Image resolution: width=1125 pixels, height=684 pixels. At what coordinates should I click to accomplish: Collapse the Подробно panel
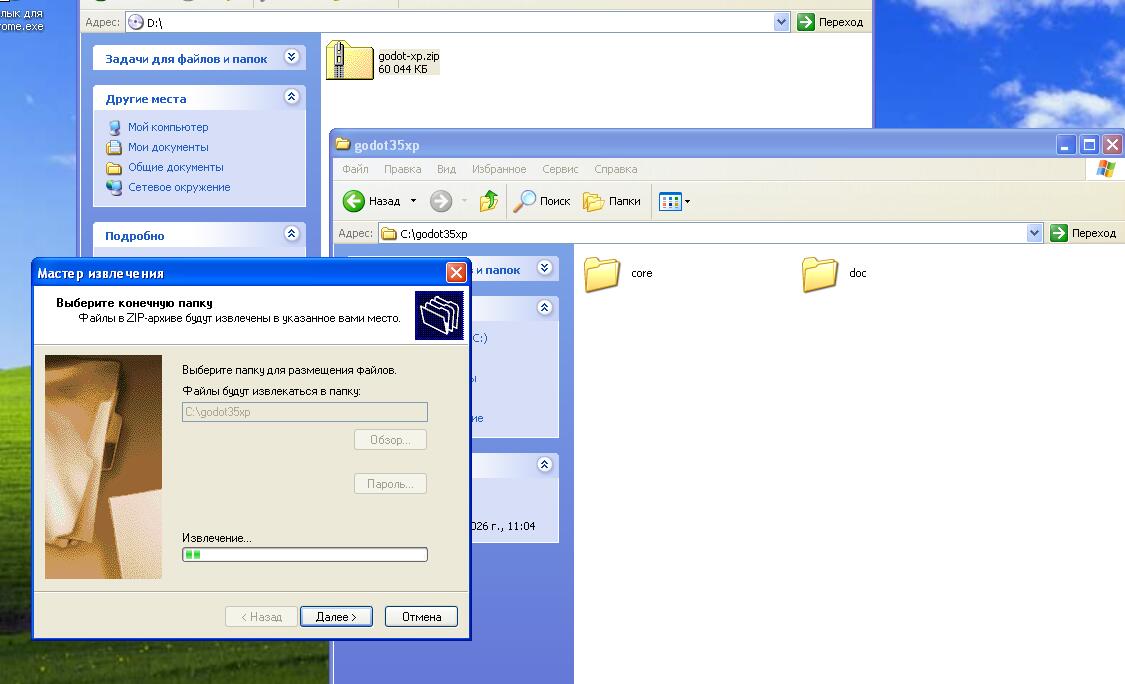pyautogui.click(x=291, y=233)
